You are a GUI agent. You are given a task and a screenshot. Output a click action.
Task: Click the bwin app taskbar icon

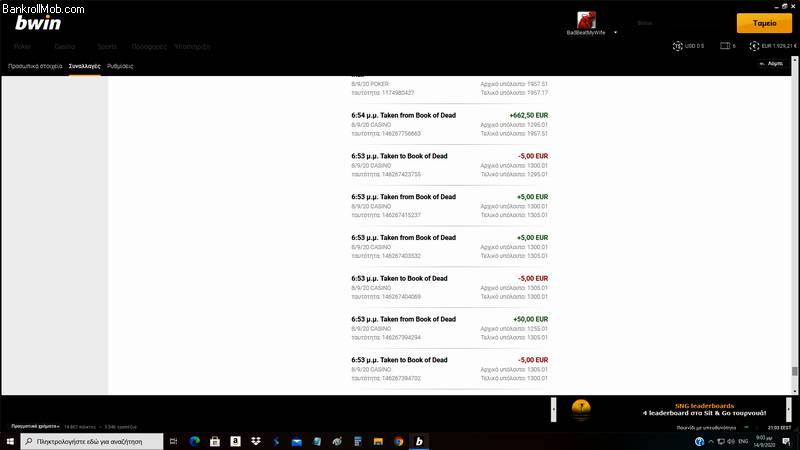[x=419, y=441]
